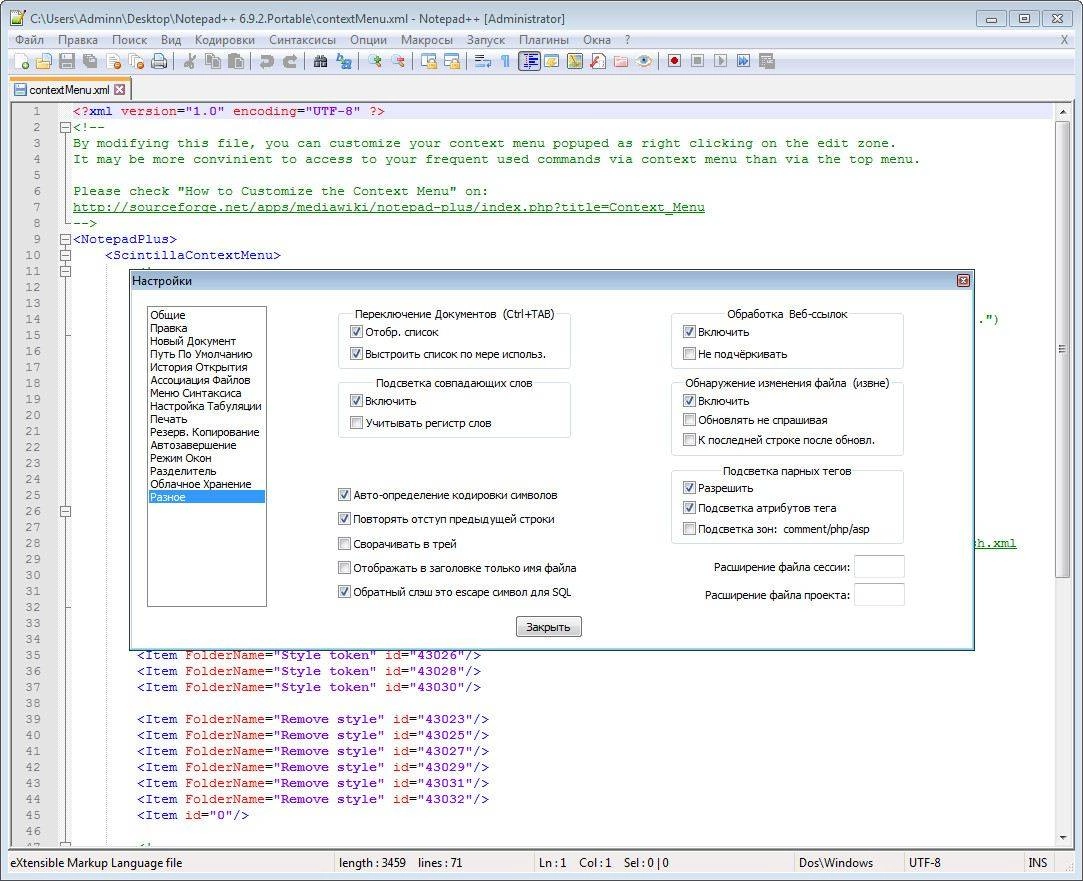The width and height of the screenshot is (1083, 881).
Task: Click the Close All documents icon
Action: 136,61
